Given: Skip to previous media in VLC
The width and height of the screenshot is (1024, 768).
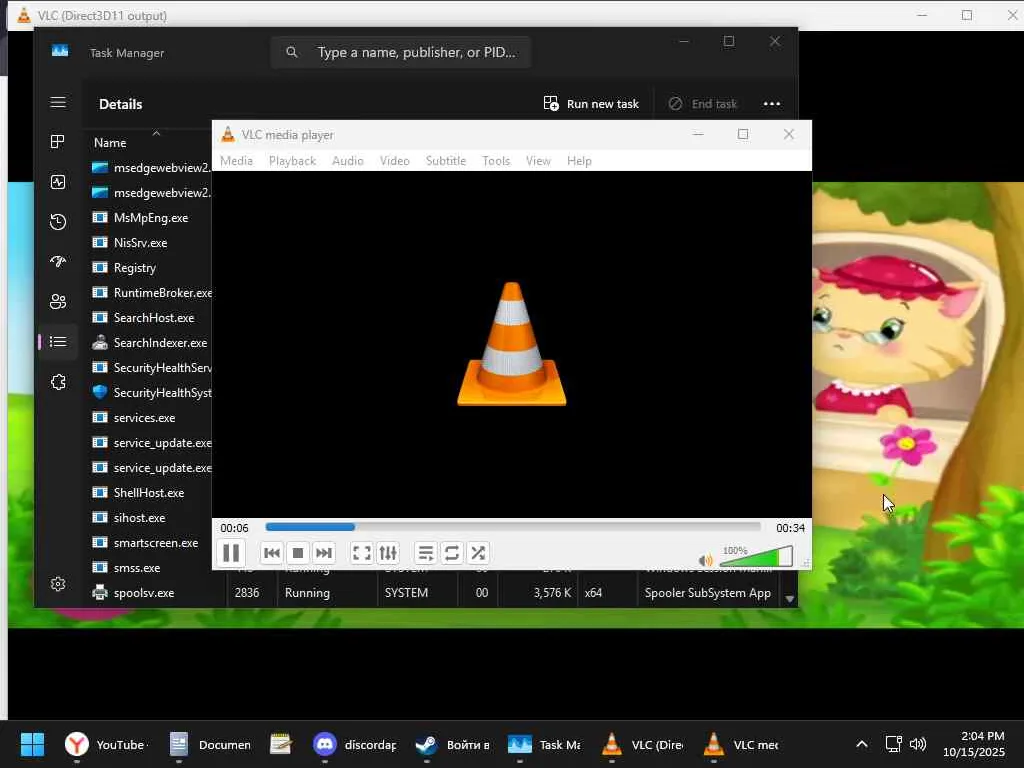Looking at the screenshot, I should coord(272,553).
